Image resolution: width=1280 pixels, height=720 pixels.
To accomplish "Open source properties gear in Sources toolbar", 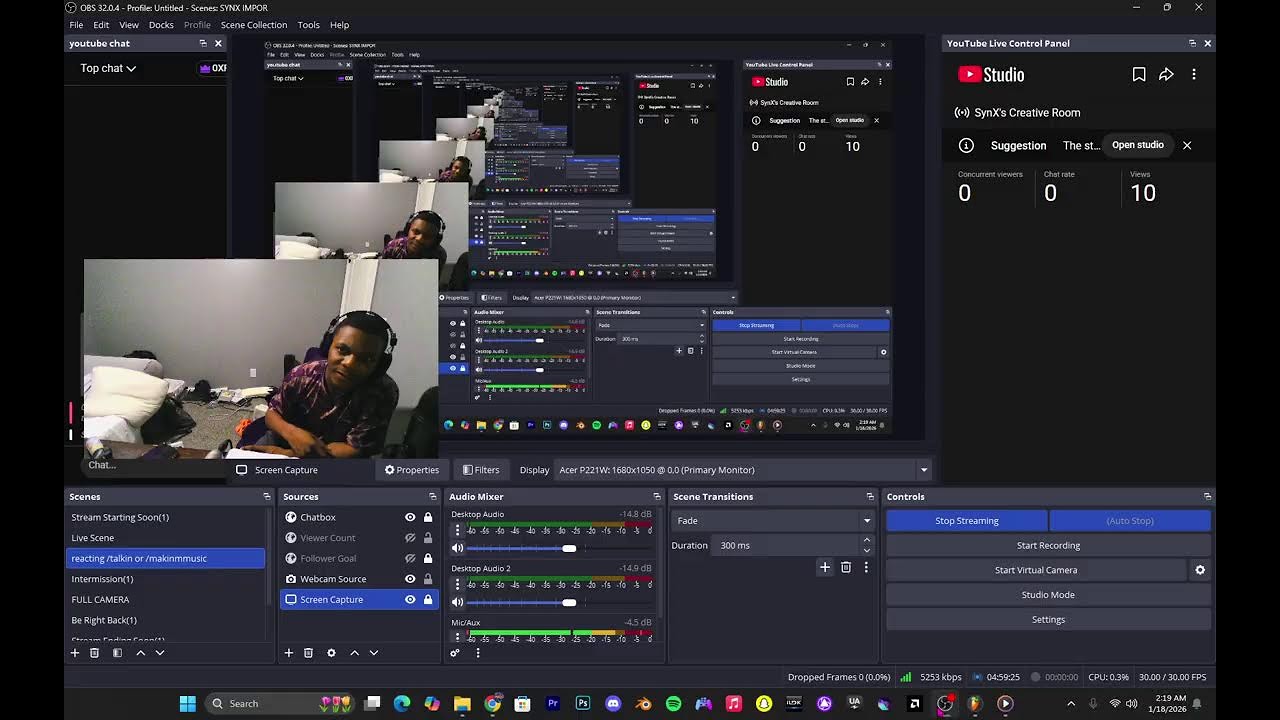I will tap(331, 653).
